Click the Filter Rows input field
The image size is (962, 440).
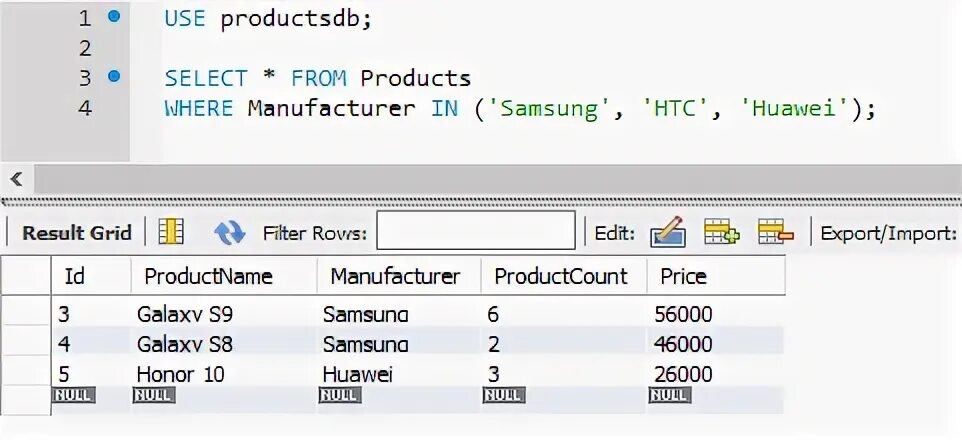[x=475, y=233]
